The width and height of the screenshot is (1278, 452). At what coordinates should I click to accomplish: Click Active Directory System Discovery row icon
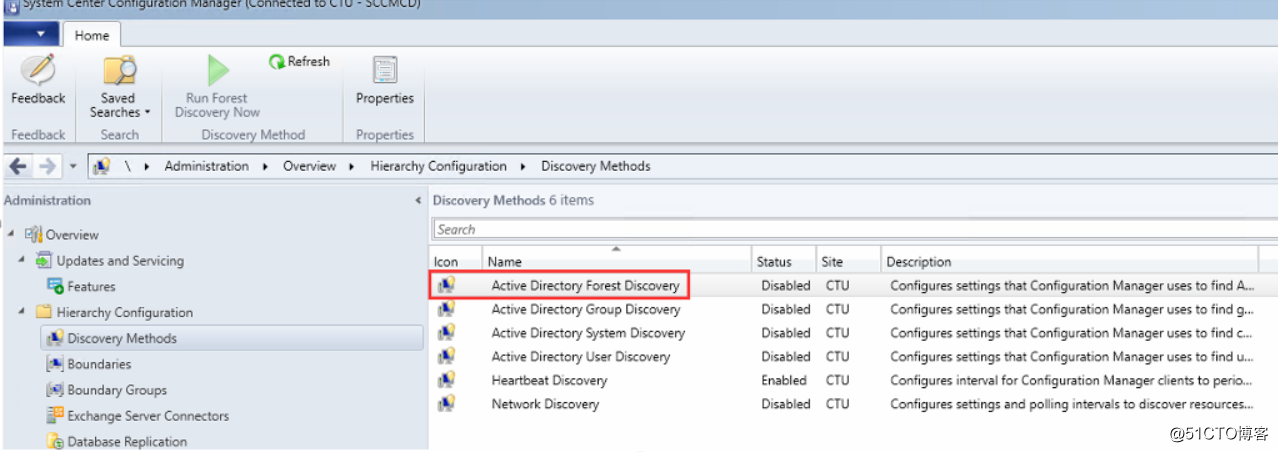[446, 333]
